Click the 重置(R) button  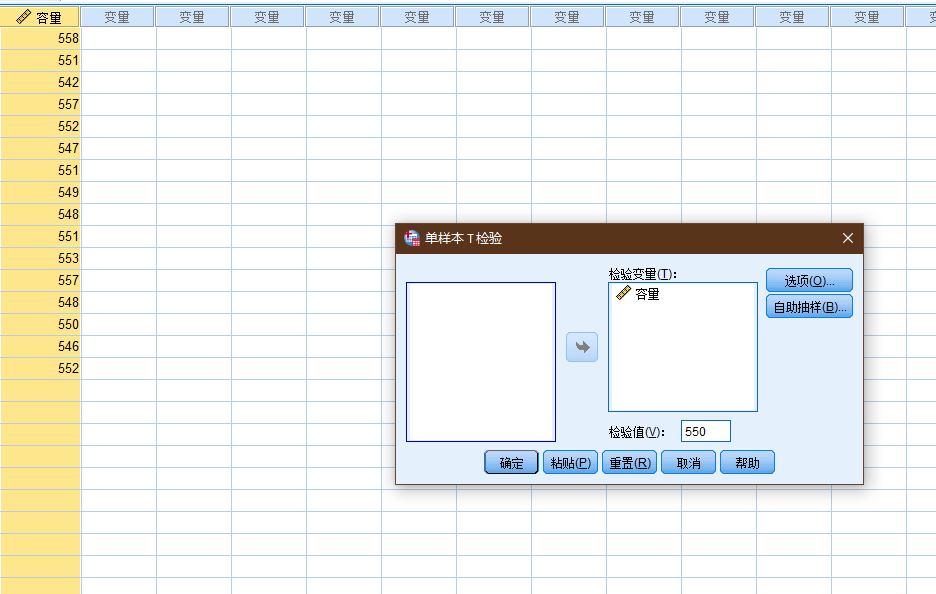coord(629,463)
